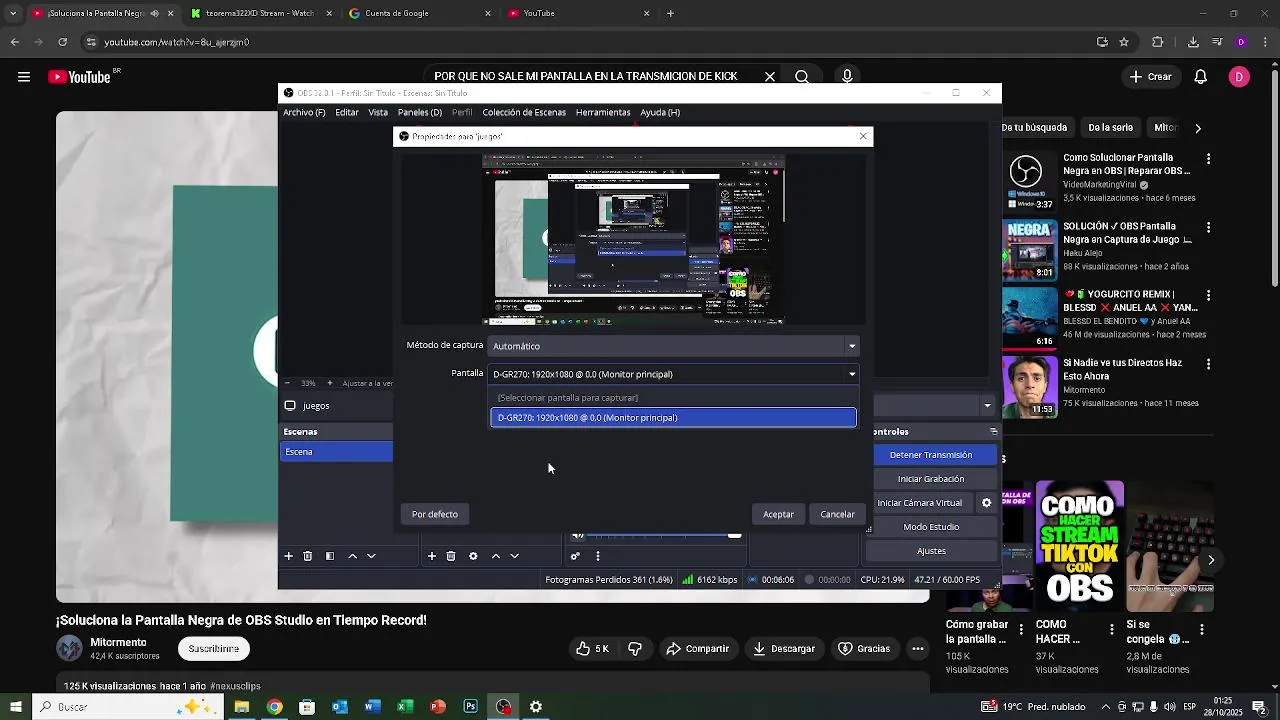Click Cancelar in properties dialog
Viewport: 1280px width, 720px height.
[x=837, y=514]
